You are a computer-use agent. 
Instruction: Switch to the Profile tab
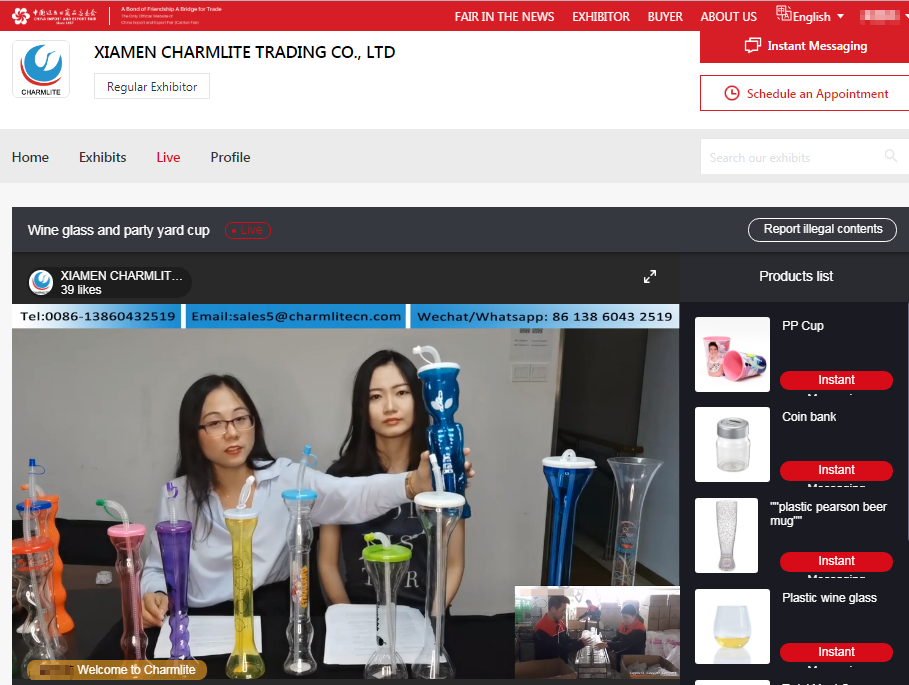click(230, 157)
